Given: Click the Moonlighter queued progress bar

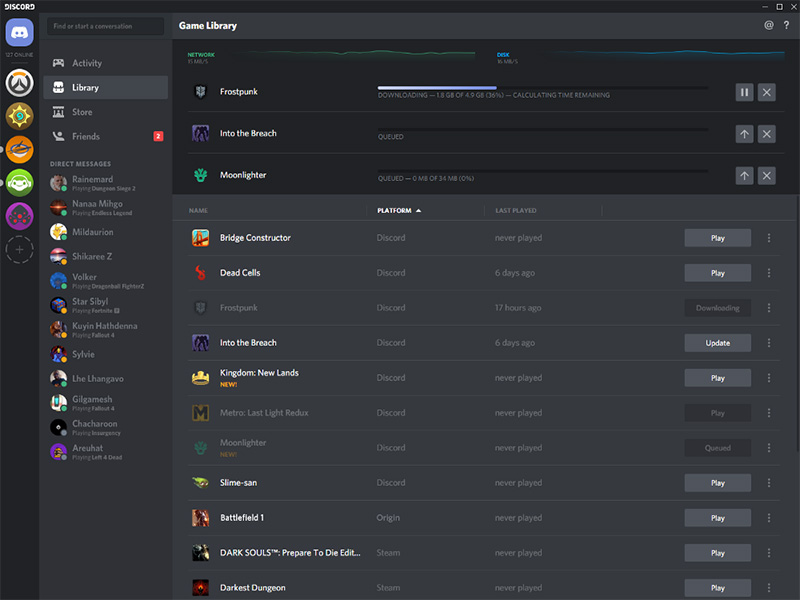Looking at the screenshot, I should (x=542, y=171).
